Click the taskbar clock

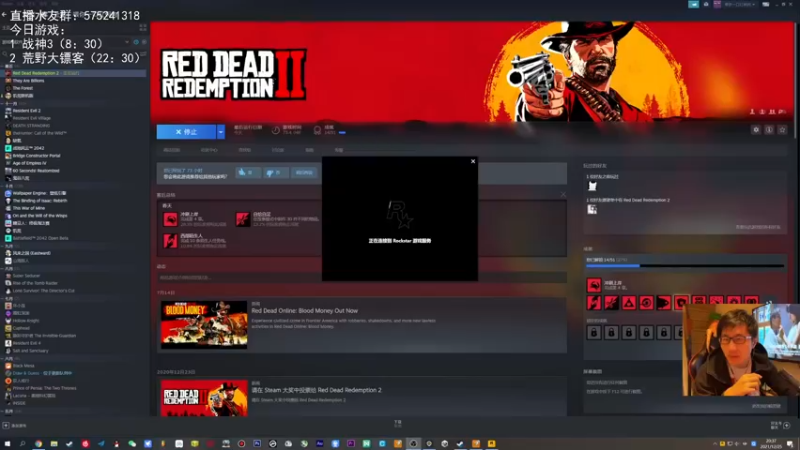click(x=771, y=444)
